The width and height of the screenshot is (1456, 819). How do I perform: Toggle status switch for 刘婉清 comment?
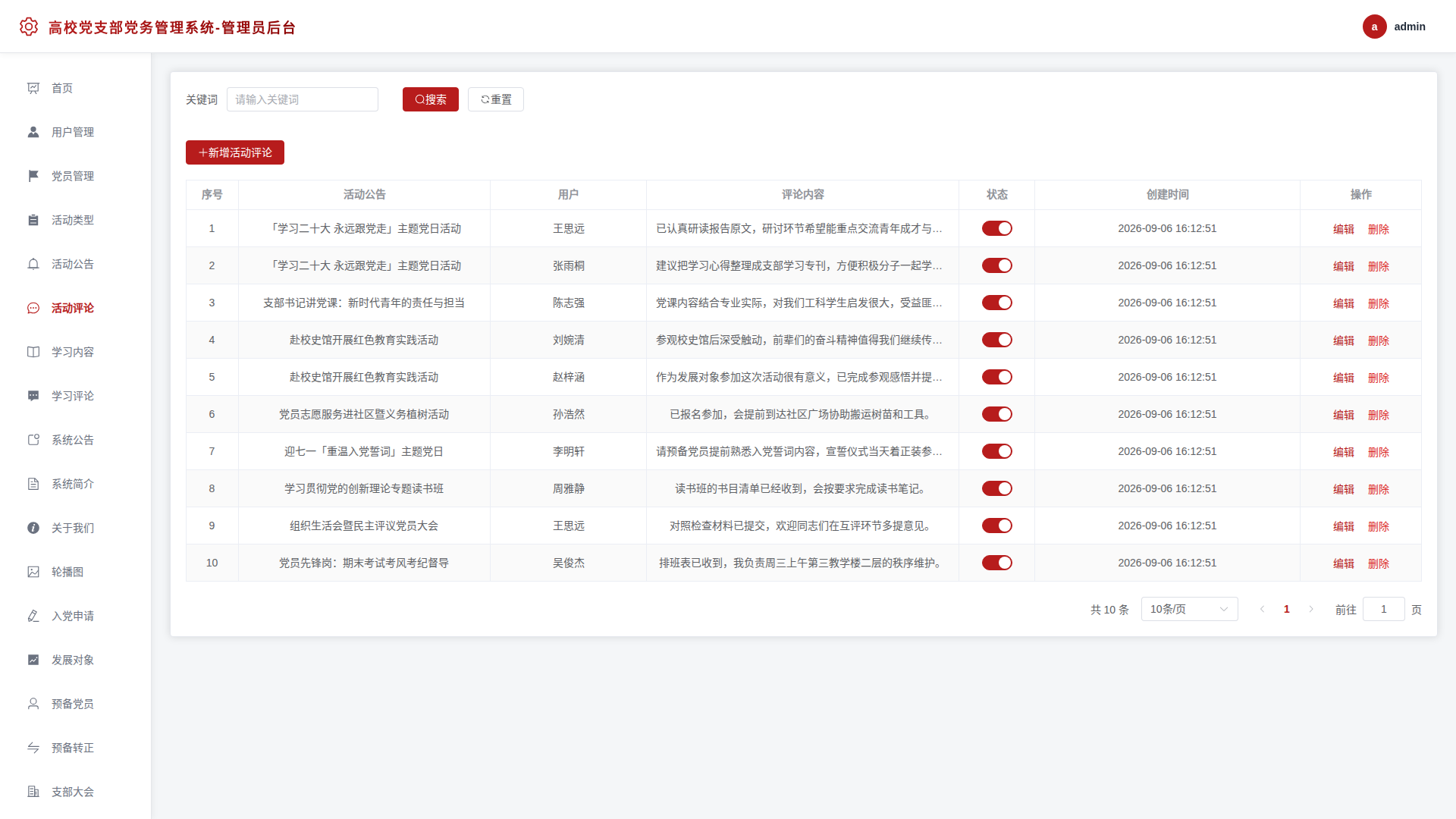997,340
